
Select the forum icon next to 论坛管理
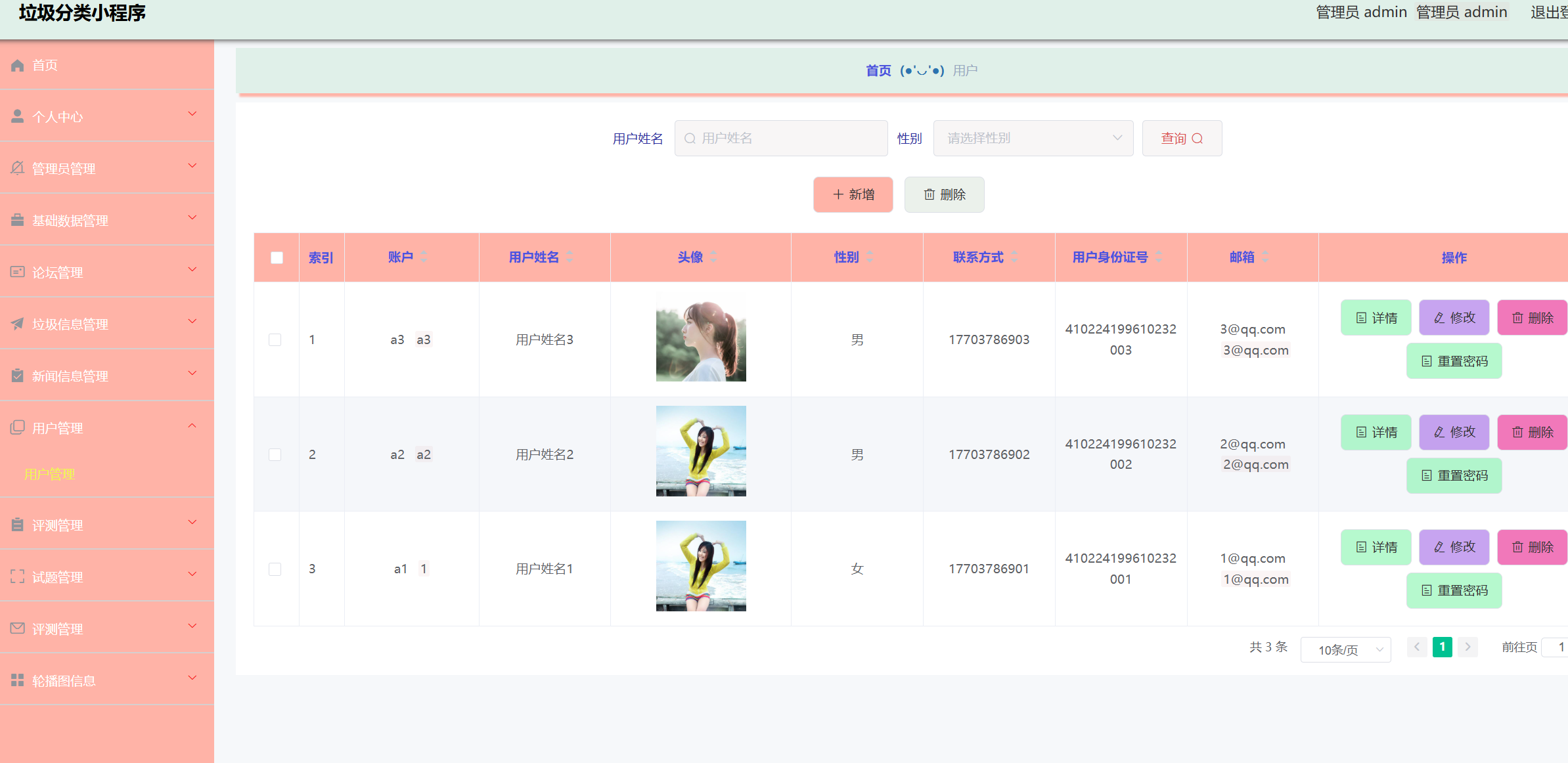coord(17,271)
